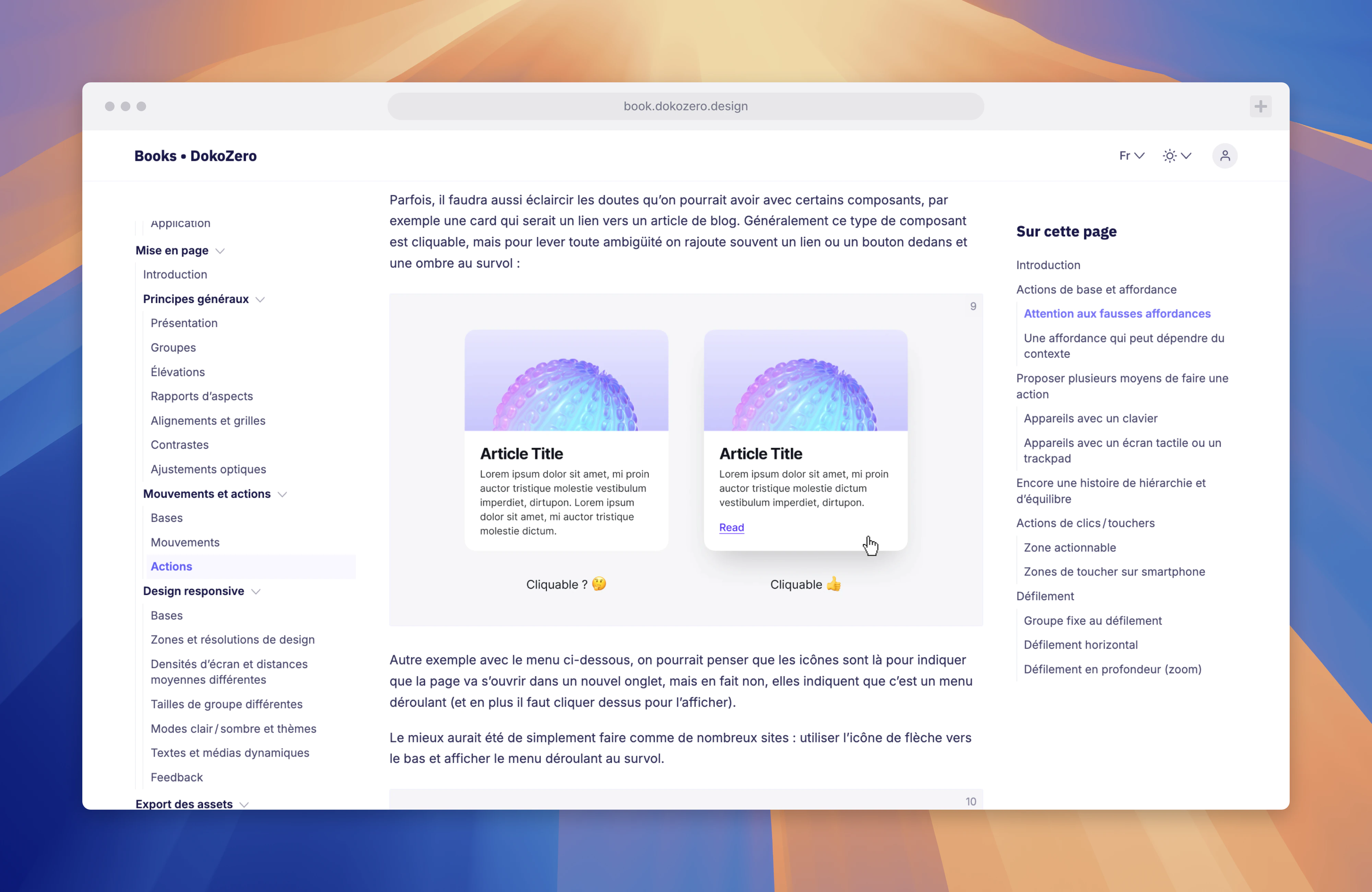Open Densités d'écran et distances chapter
Screen dimensions: 1372x892
pos(229,672)
